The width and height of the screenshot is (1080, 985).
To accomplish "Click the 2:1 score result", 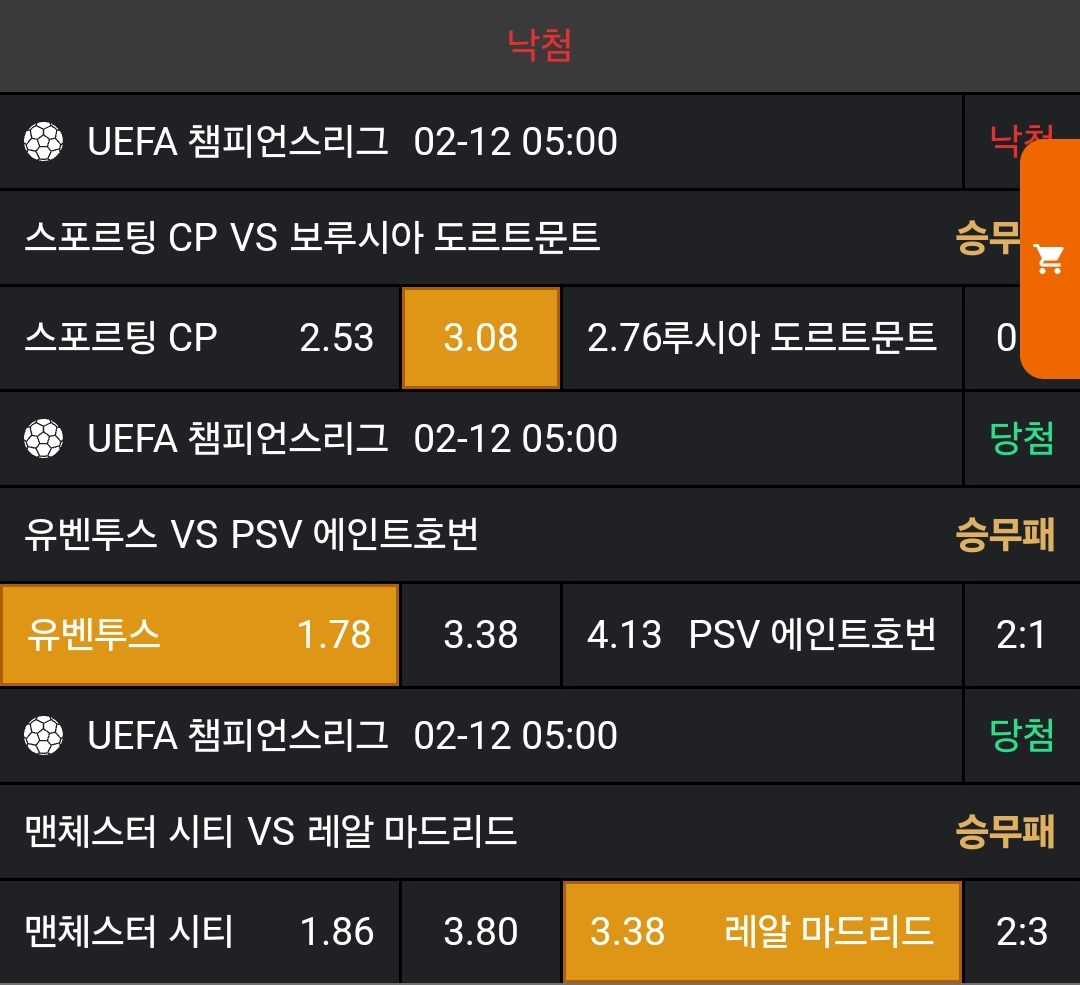I will pyautogui.click(x=1021, y=635).
